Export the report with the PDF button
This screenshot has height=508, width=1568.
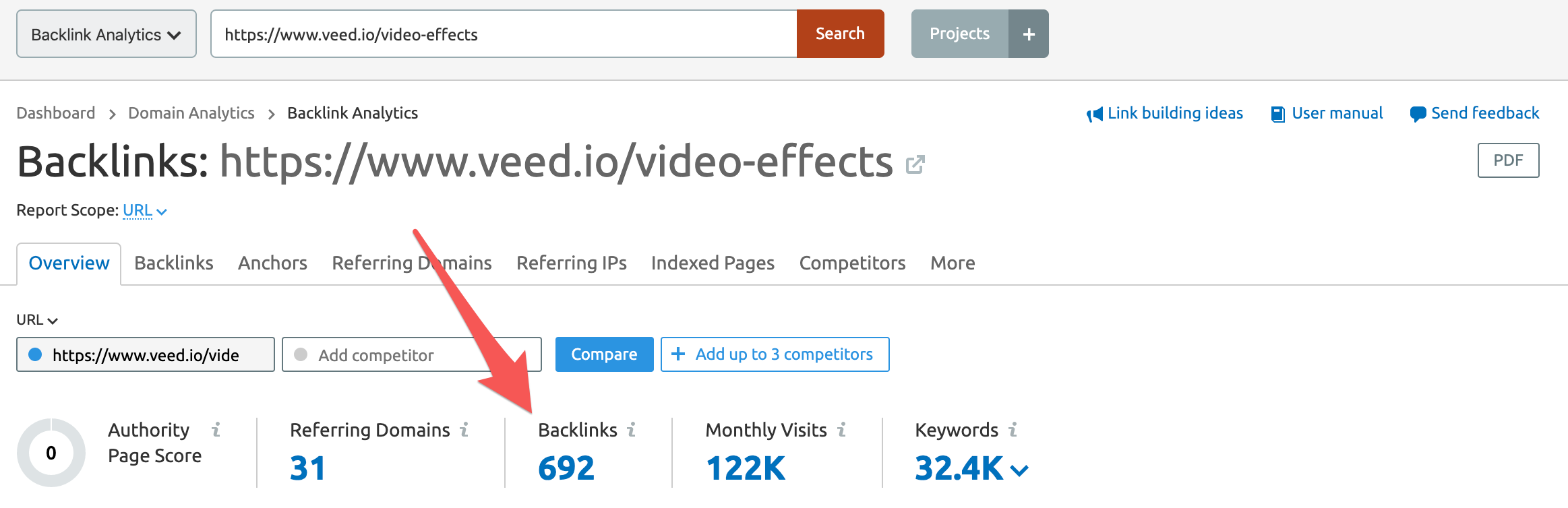coord(1508,160)
